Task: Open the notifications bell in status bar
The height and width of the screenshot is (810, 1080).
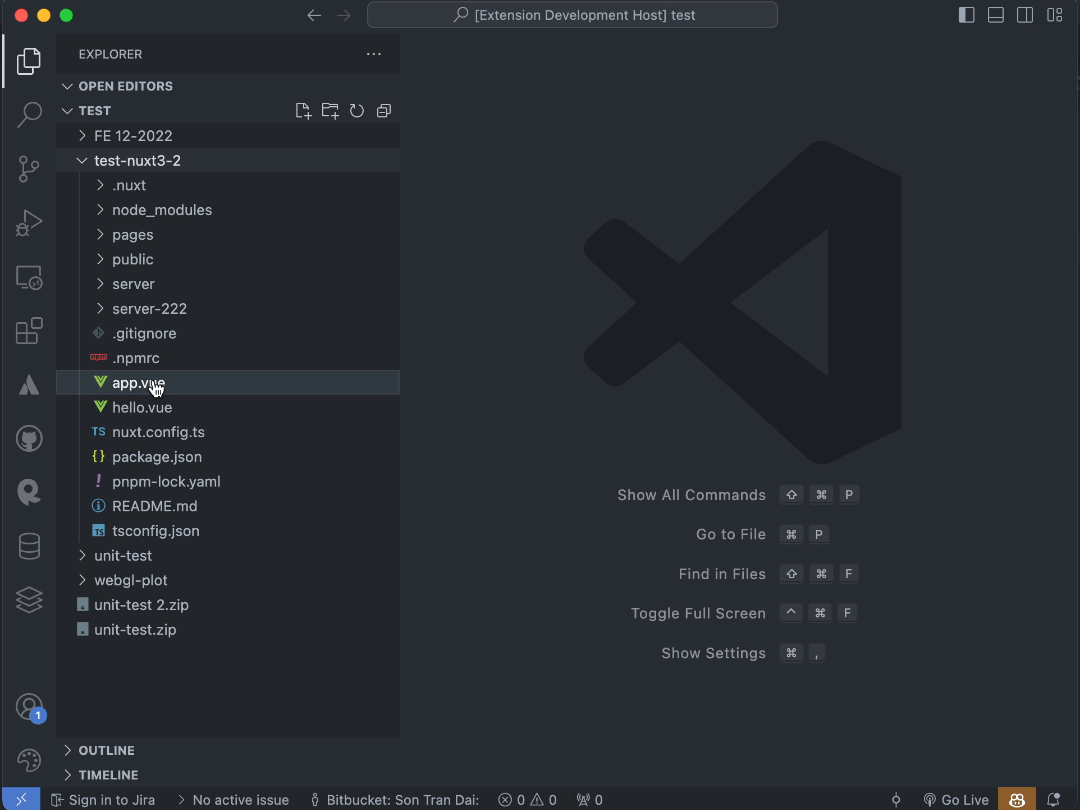Action: point(1053,800)
